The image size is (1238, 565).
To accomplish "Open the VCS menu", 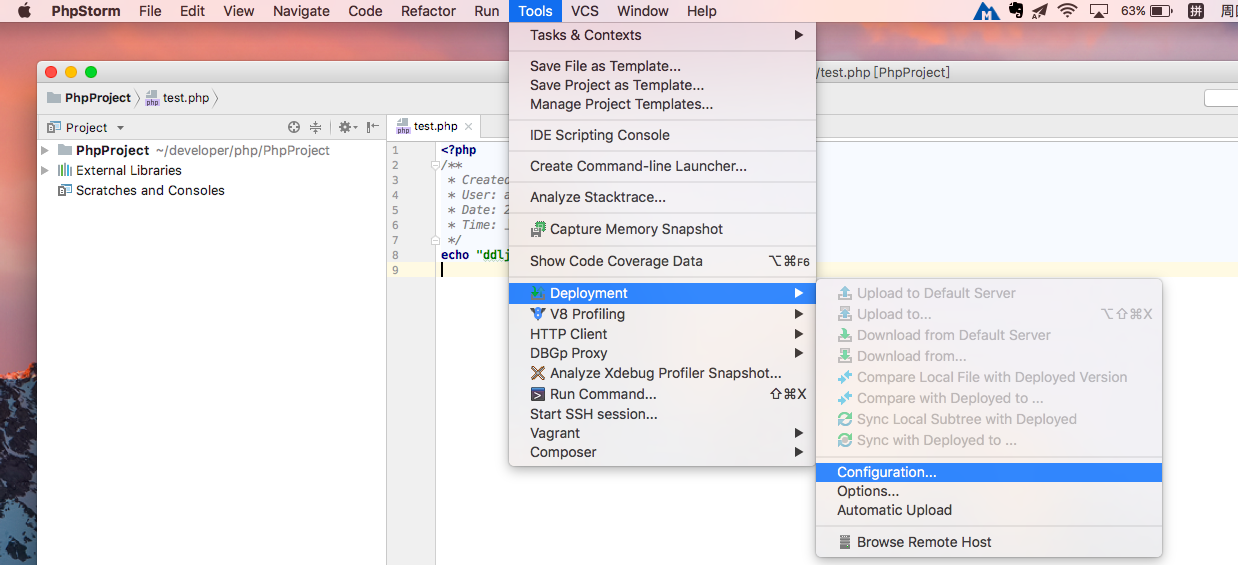I will pos(585,11).
